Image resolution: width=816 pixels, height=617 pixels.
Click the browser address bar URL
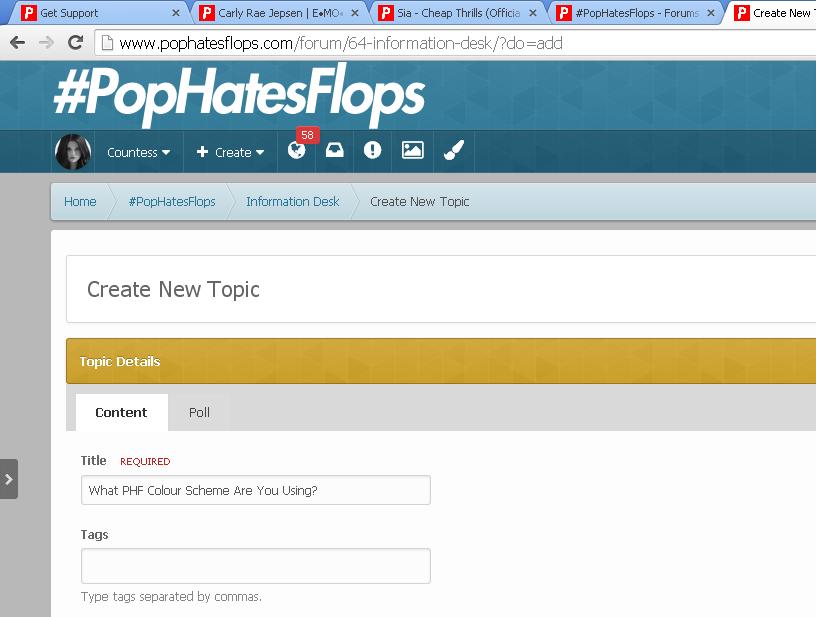tap(341, 43)
